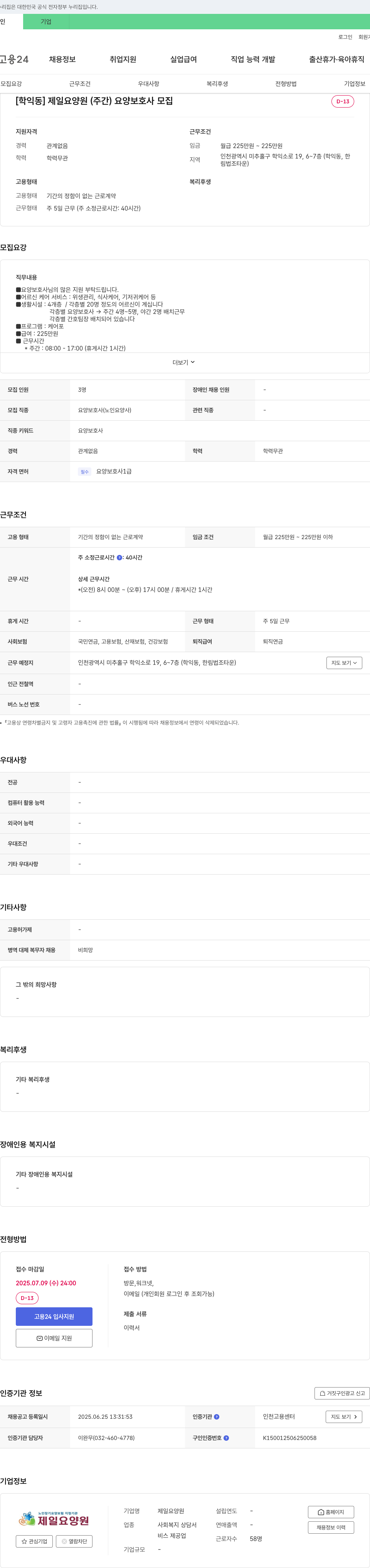The width and height of the screenshot is (370, 1568).
Task: Click the 인증기관 help icon
Action: click(x=217, y=1417)
